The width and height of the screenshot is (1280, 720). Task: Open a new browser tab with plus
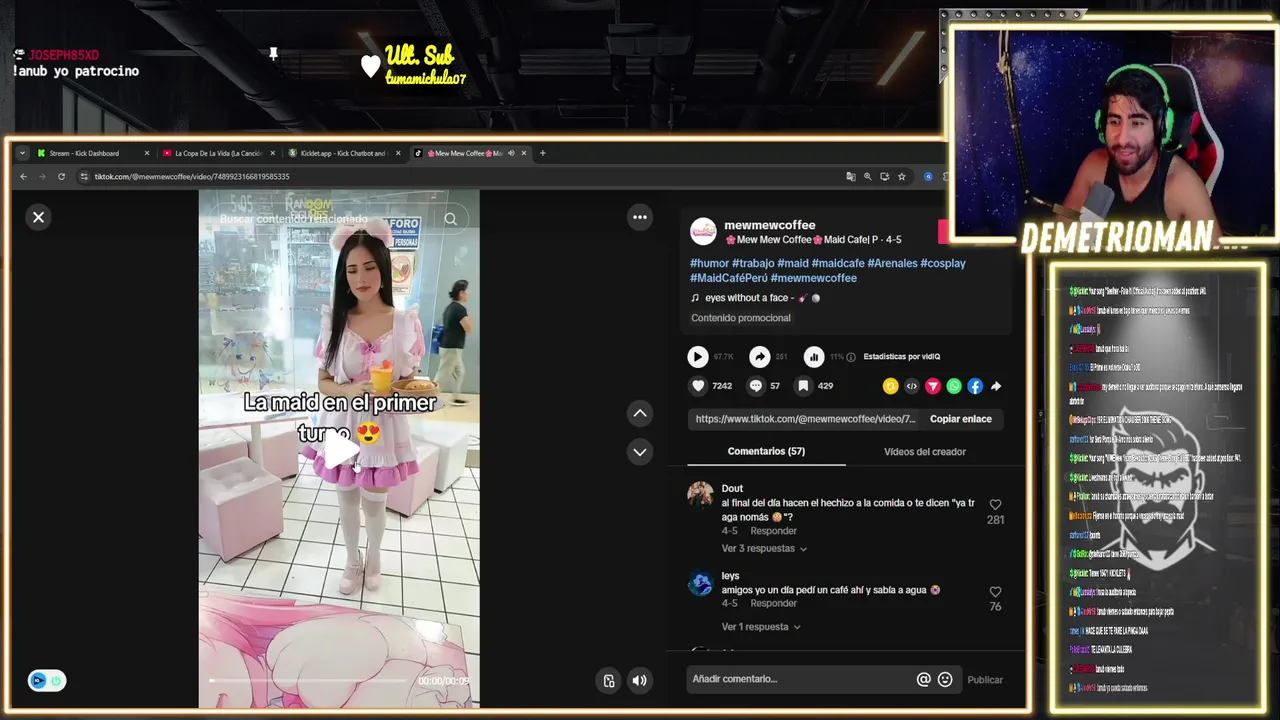click(x=543, y=153)
